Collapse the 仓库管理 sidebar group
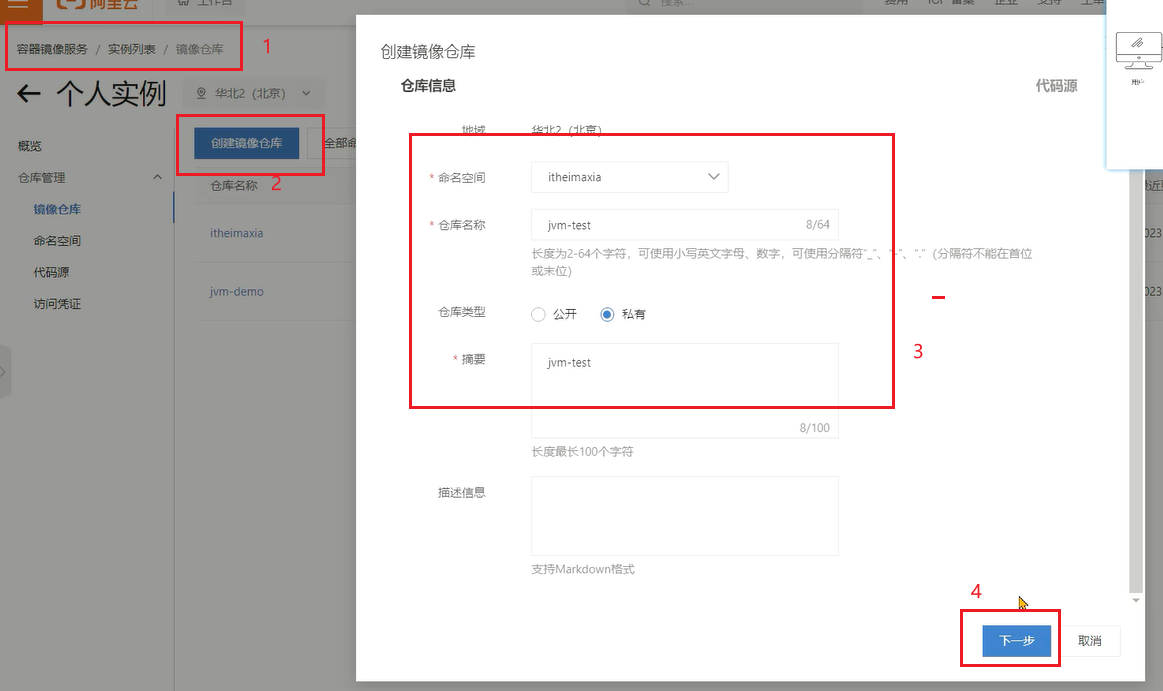1163x691 pixels. tap(157, 177)
